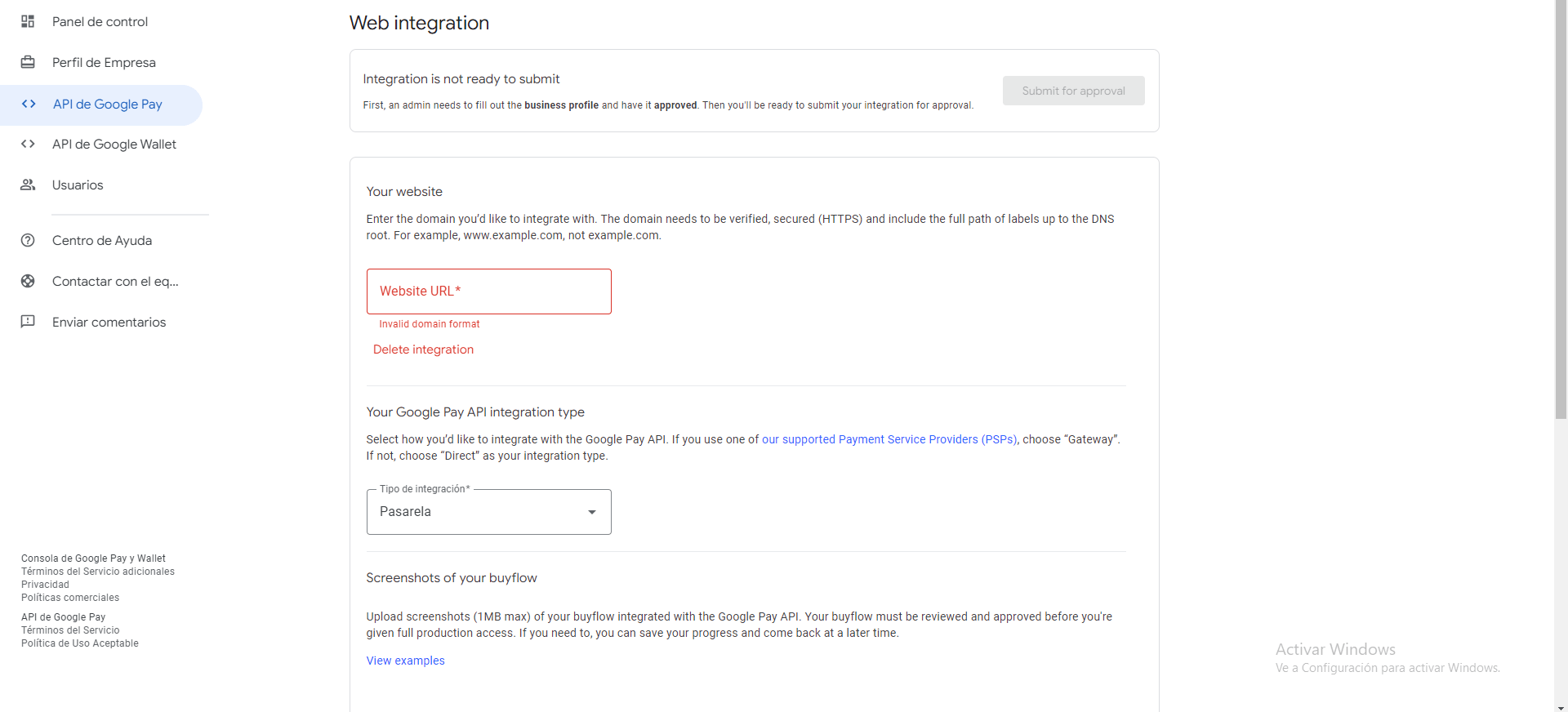
Task: Click the API de Google Pay code icon
Action: point(29,104)
